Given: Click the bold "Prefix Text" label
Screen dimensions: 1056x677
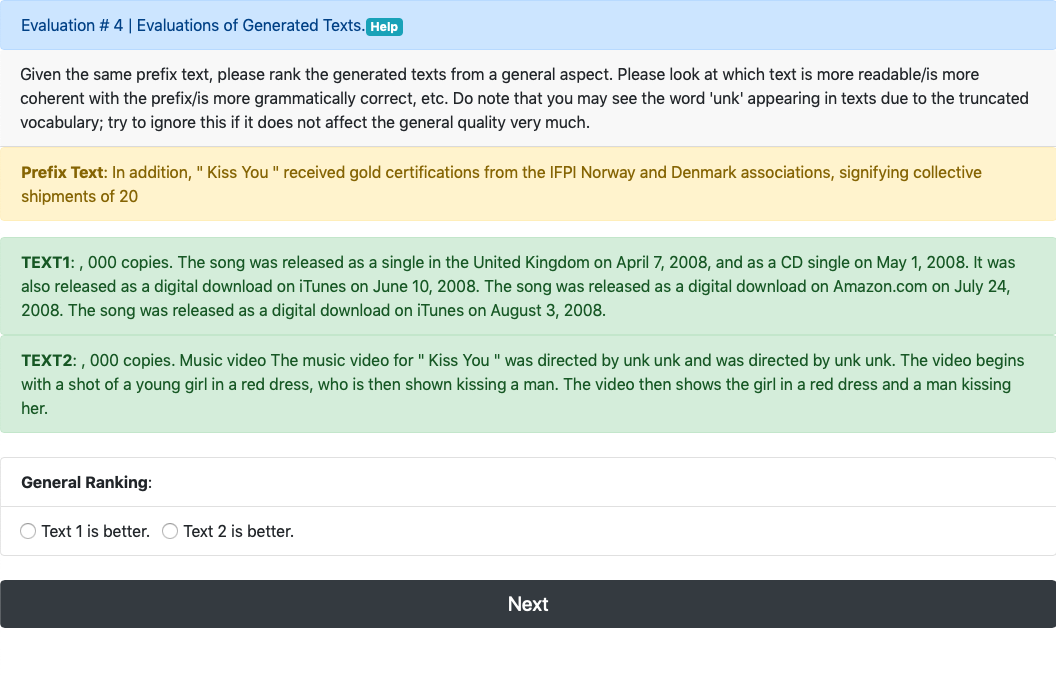Looking at the screenshot, I should pos(62,172).
